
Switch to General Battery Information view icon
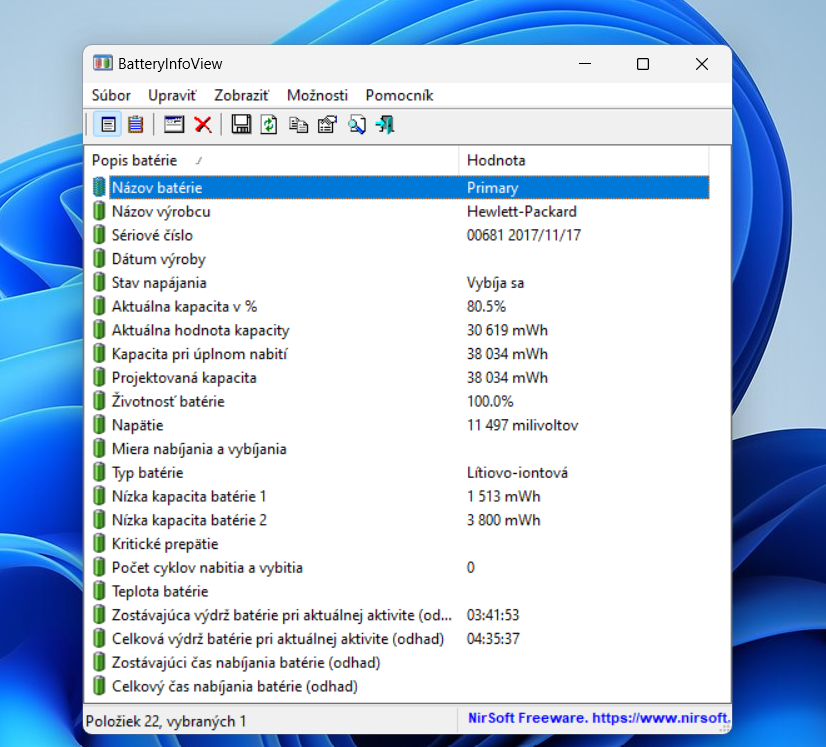tap(108, 124)
